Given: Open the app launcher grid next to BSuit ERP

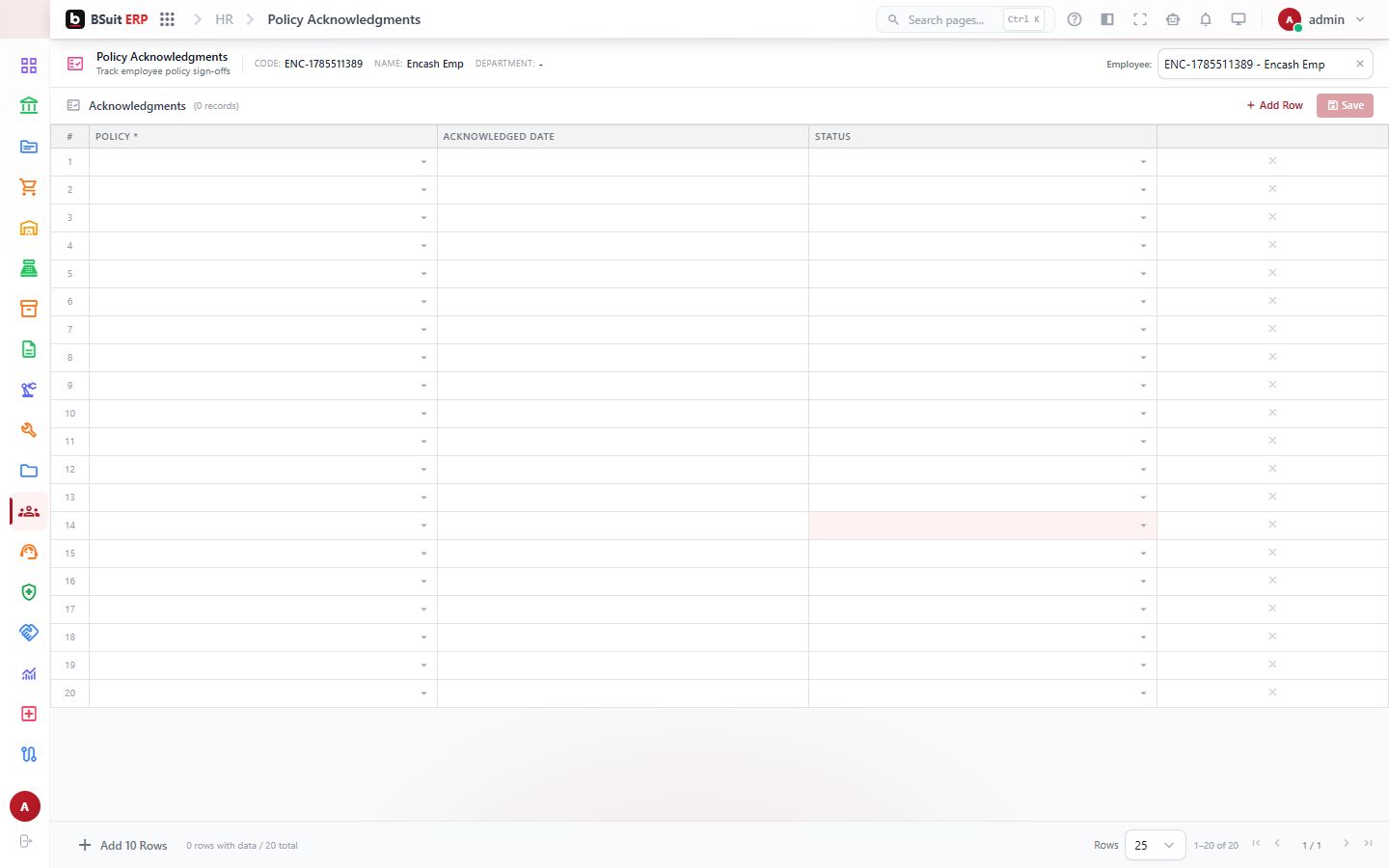Looking at the screenshot, I should pos(167,19).
